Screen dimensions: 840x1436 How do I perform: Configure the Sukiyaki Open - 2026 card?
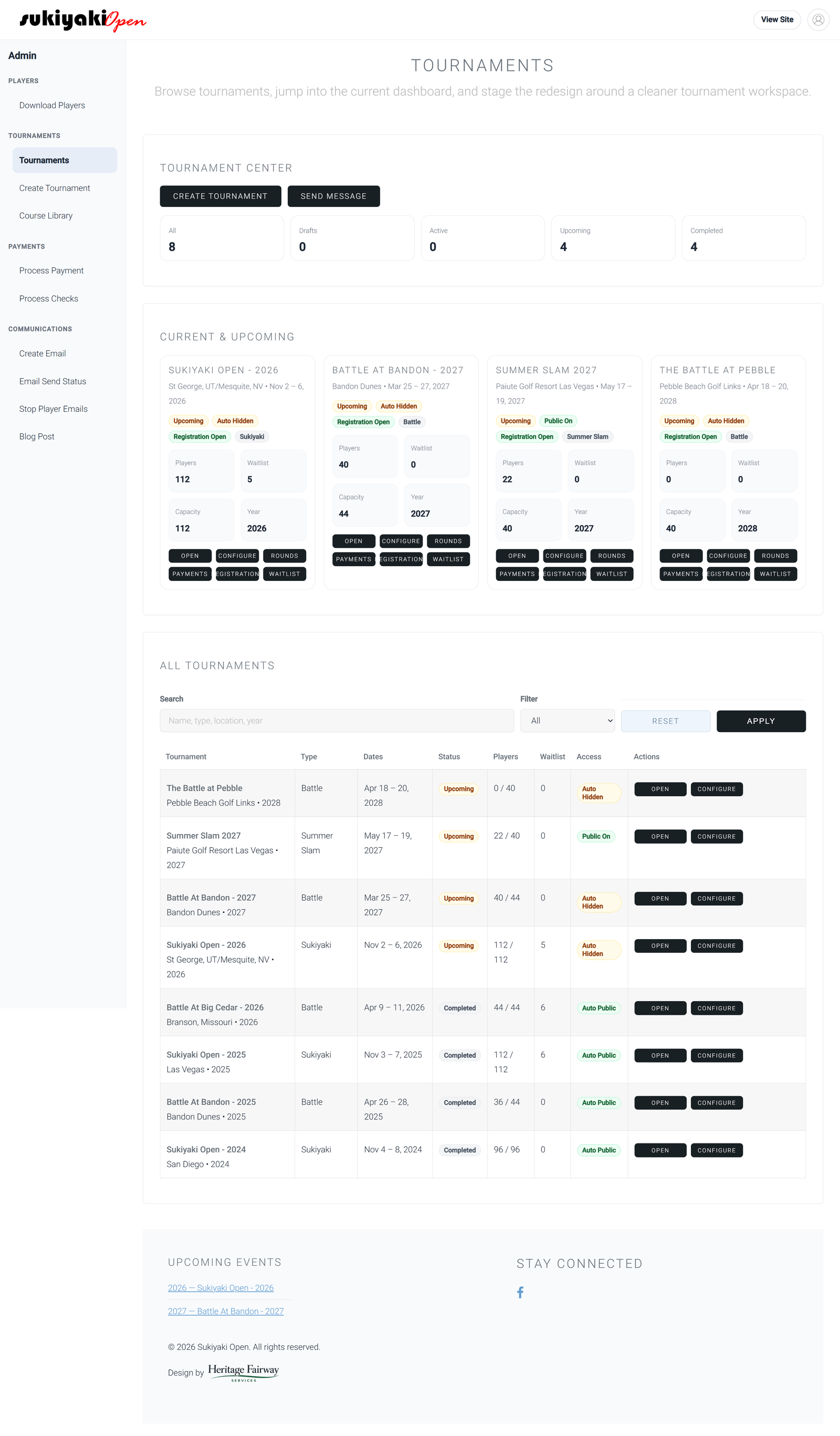[x=237, y=556]
